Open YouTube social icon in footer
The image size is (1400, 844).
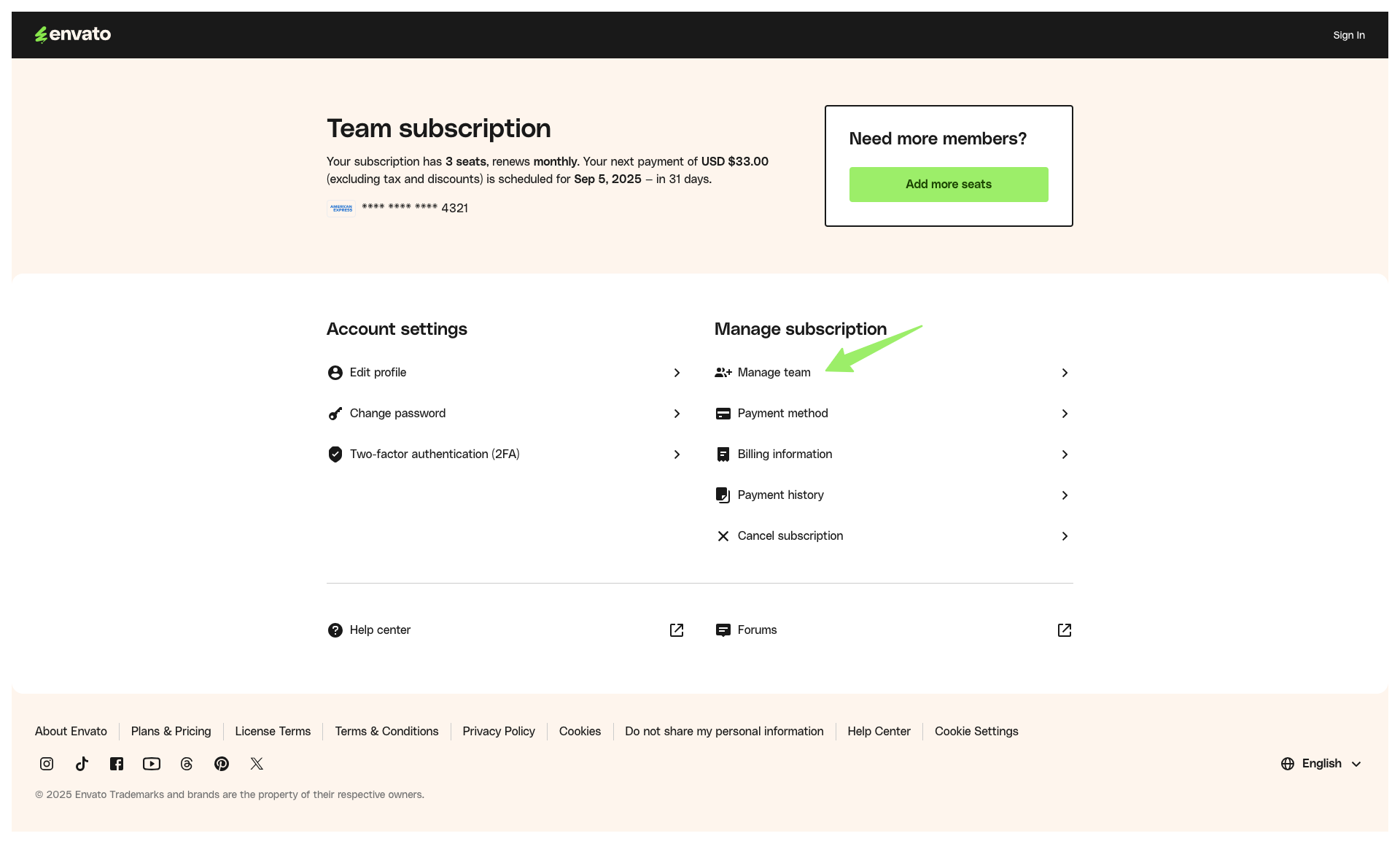coord(152,764)
